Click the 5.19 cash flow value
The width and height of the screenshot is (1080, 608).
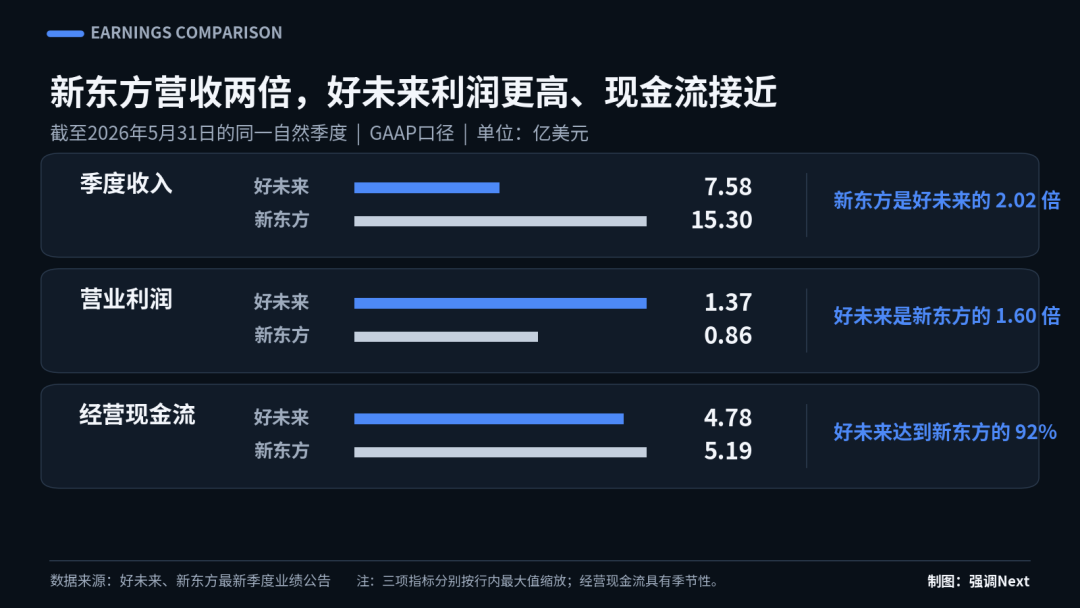(727, 451)
